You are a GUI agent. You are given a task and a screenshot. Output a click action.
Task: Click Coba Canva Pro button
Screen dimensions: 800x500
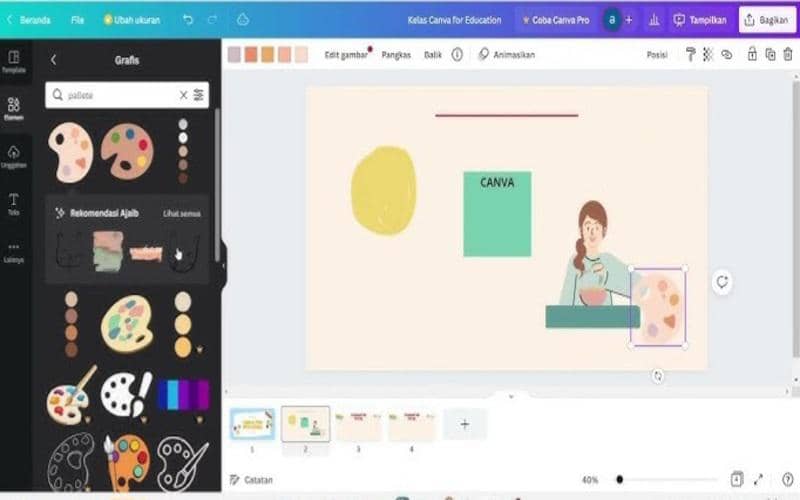556,20
